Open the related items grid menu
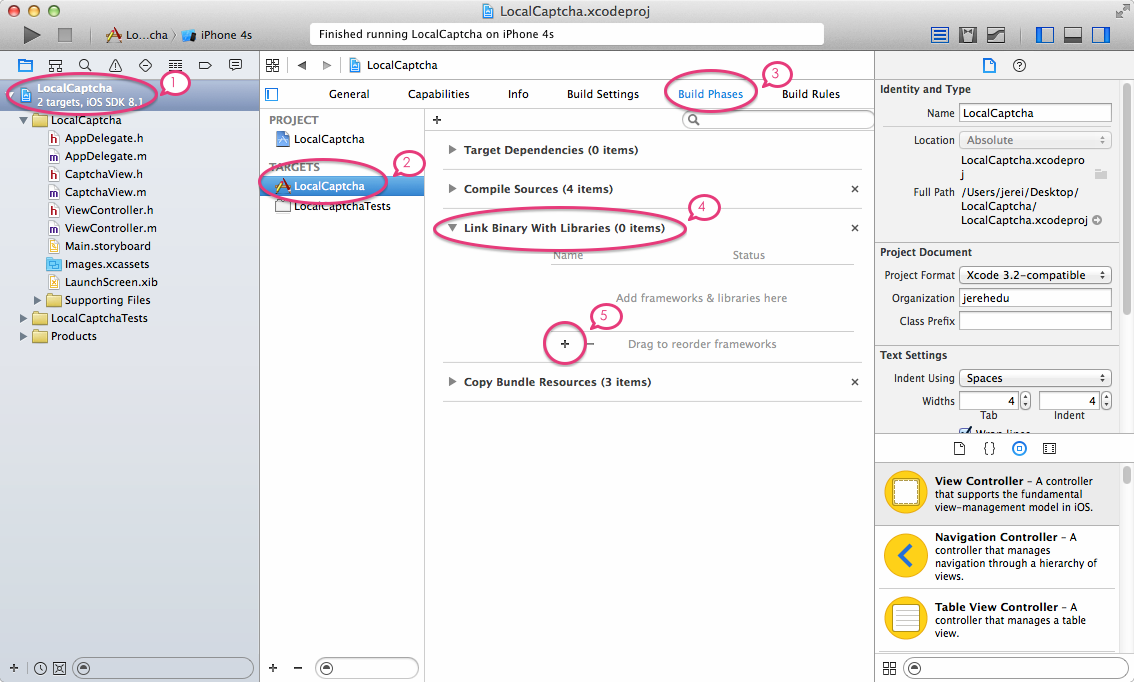 [x=273, y=65]
